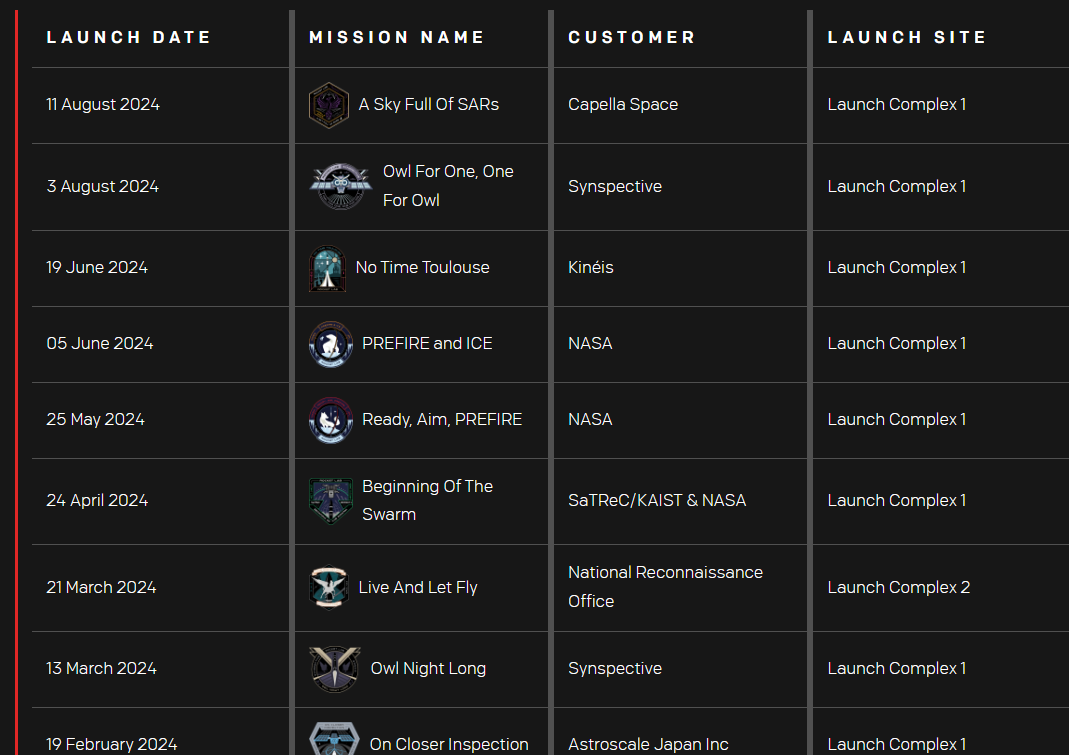Click the Capella Space customer cell
Viewport: 1069px width, 755px height.
coord(623,105)
